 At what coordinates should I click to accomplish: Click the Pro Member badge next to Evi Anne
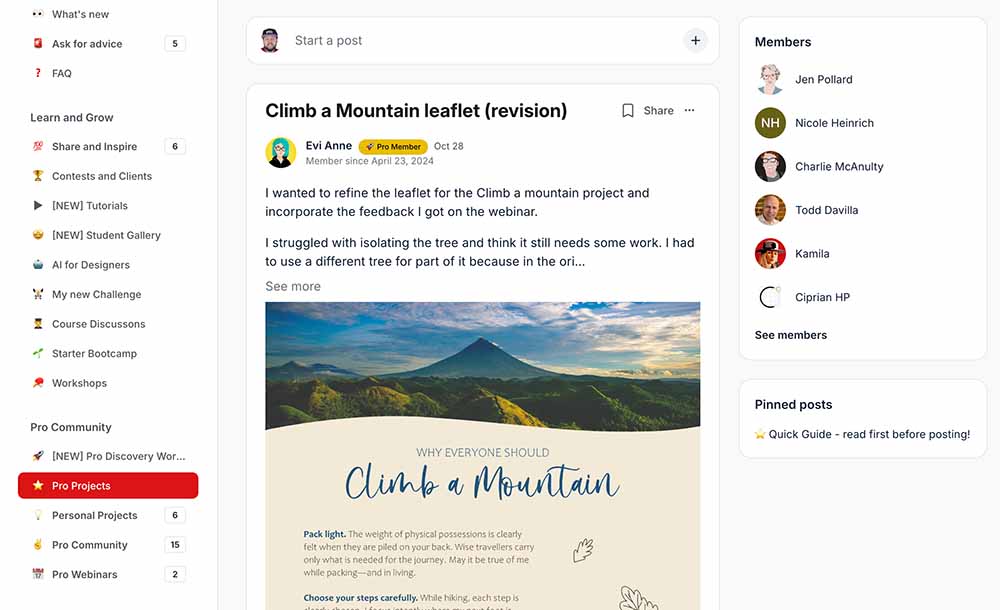click(393, 147)
